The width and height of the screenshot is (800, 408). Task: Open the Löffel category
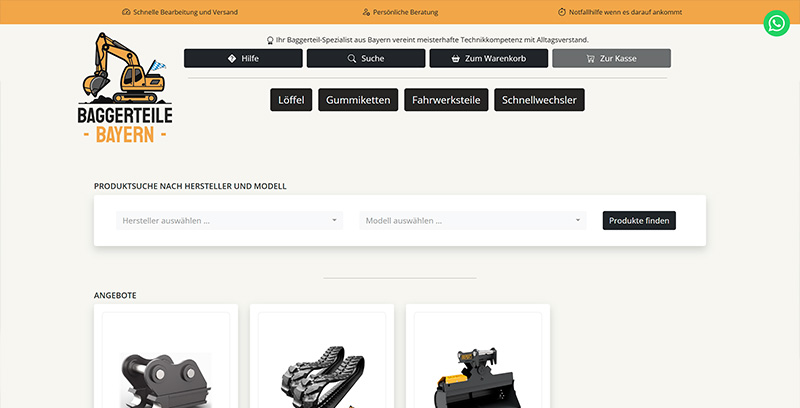click(x=291, y=101)
